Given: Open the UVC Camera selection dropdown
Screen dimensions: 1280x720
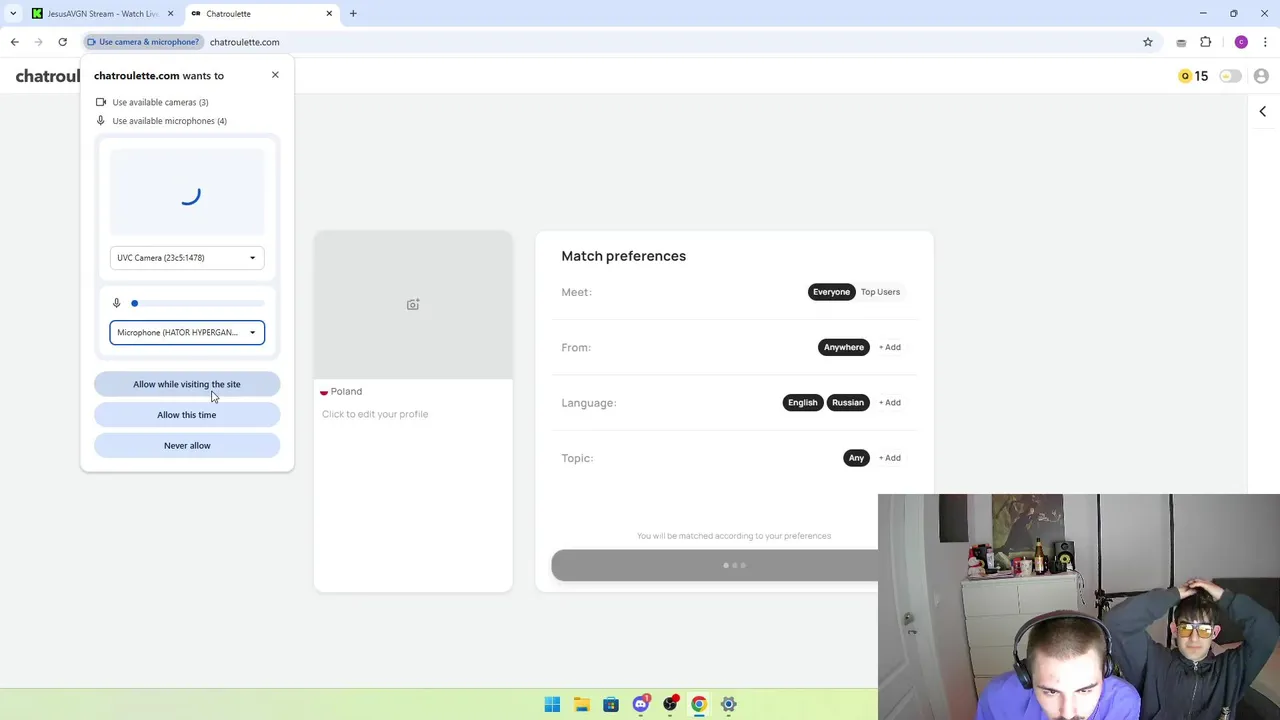Looking at the screenshot, I should (187, 258).
